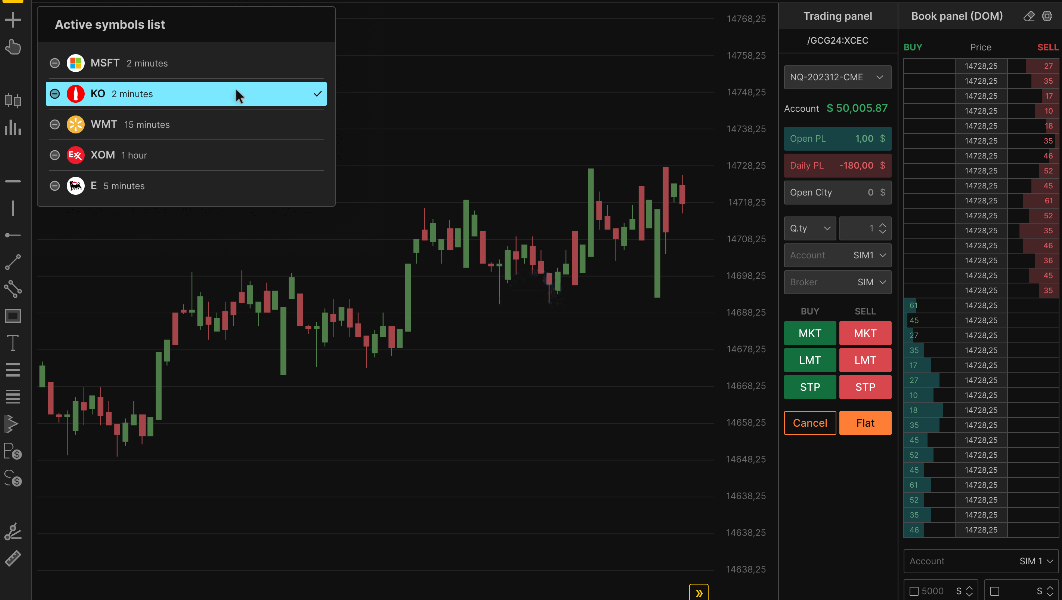Screen dimensions: 1062x600
Task: Select the four-line levels tool
Action: (13, 397)
